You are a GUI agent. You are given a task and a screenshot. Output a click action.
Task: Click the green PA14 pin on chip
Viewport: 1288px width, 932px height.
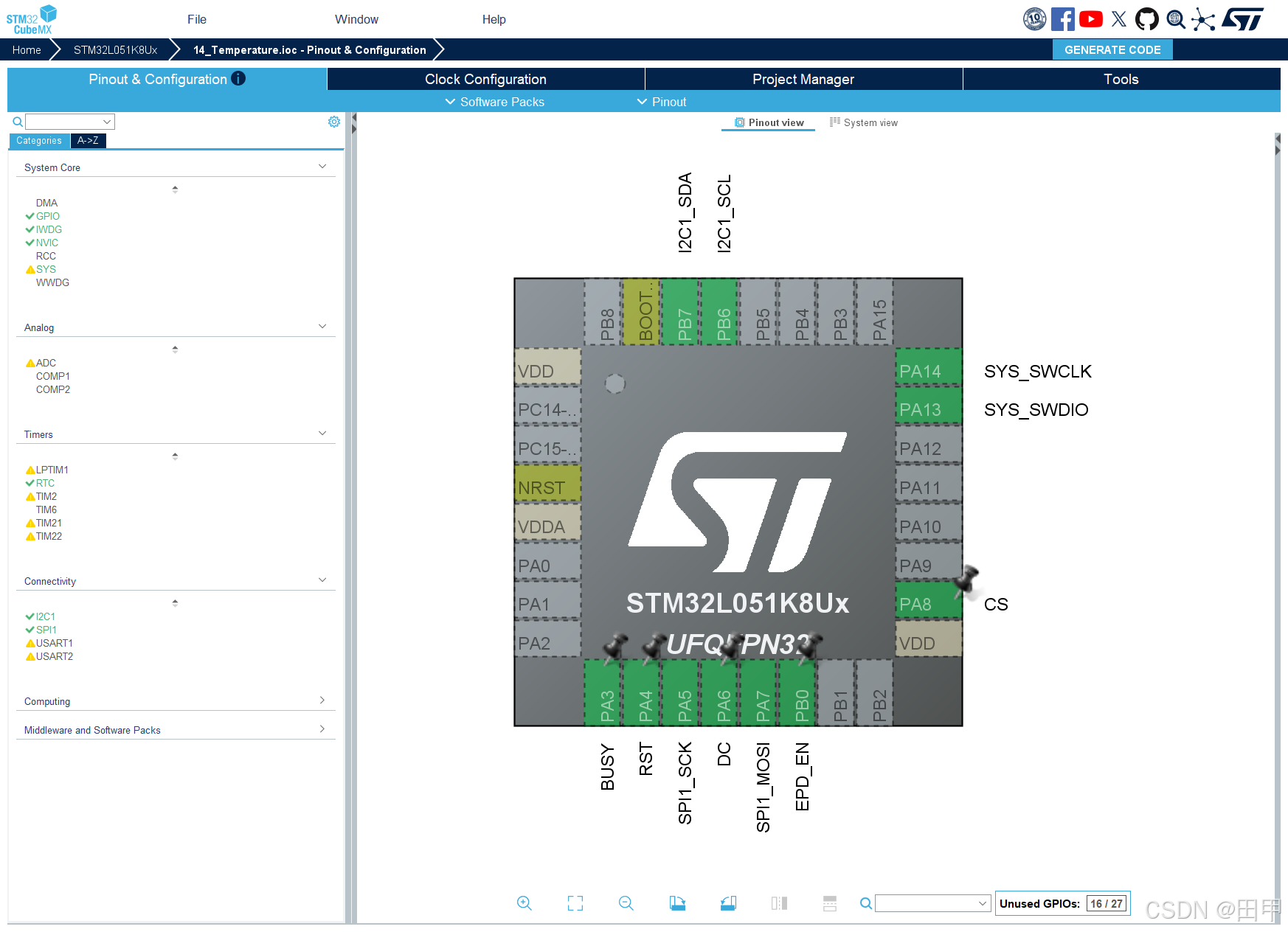pyautogui.click(x=929, y=367)
